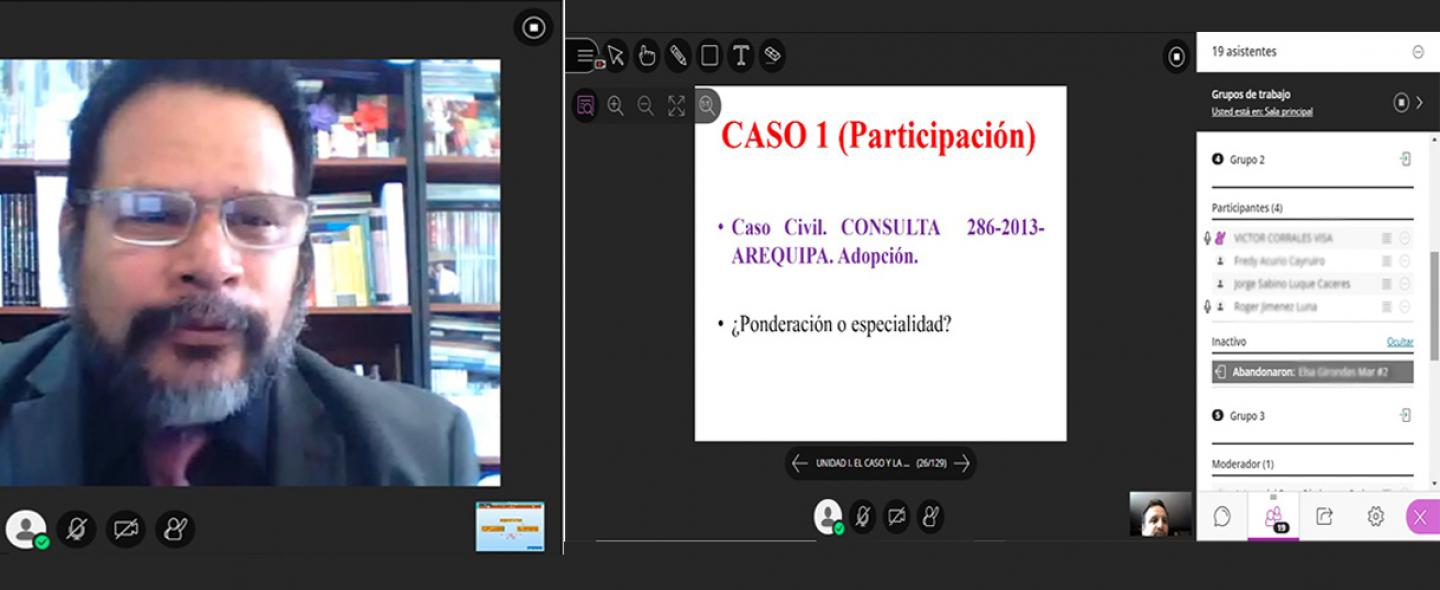Click the presenter video thumbnail

click(1160, 514)
